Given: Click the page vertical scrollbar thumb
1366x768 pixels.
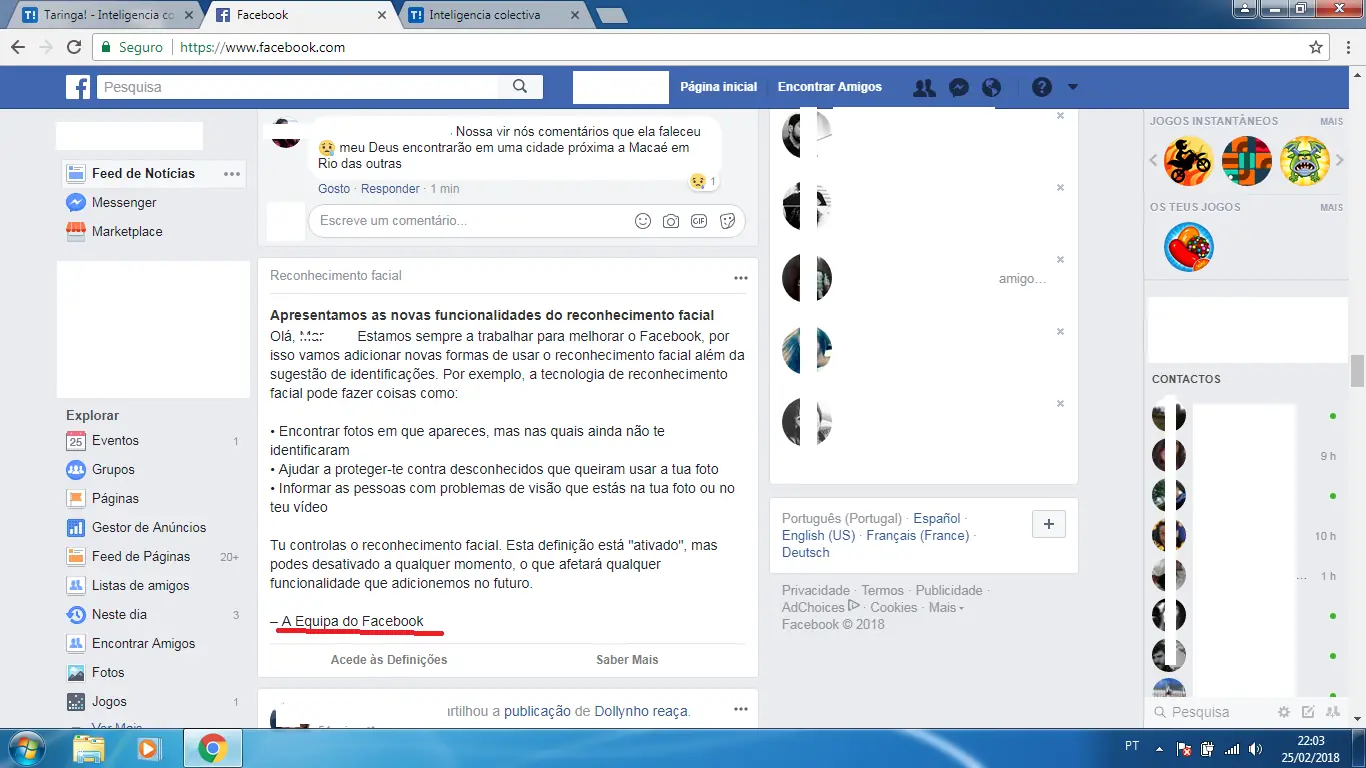Looking at the screenshot, I should 1357,370.
